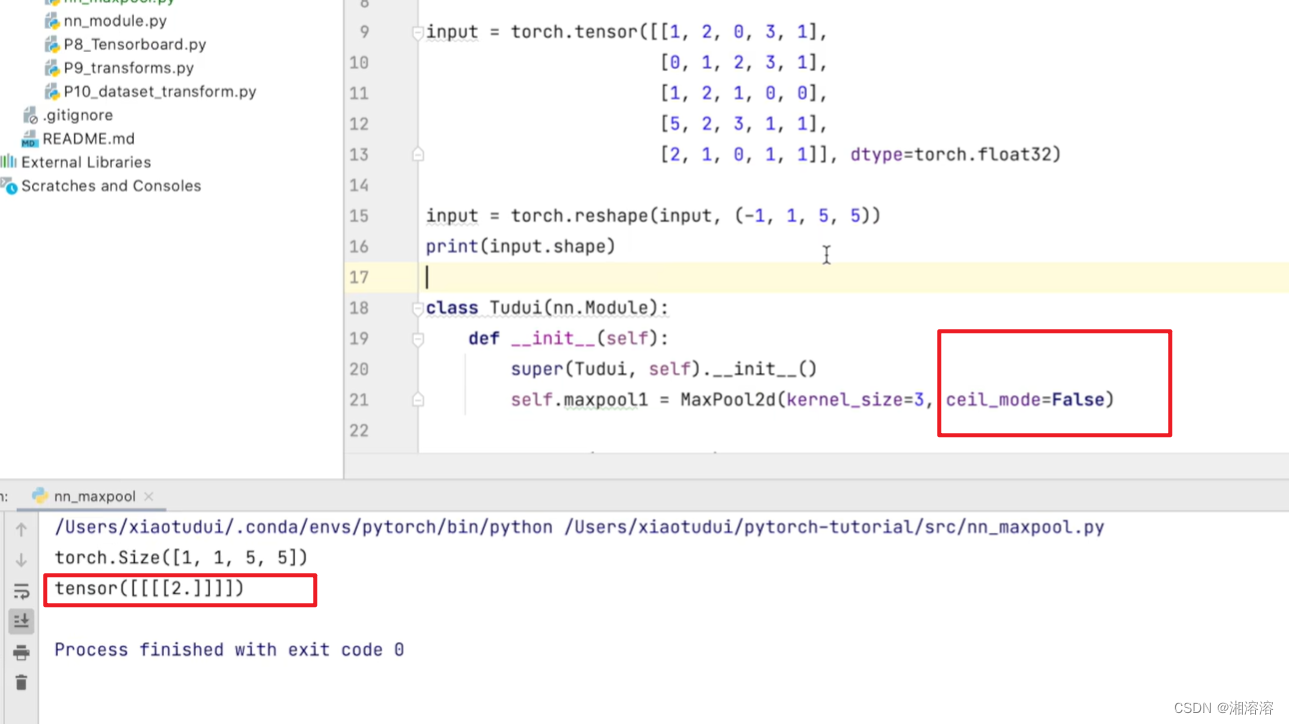This screenshot has height=724, width=1289.
Task: Open P8_Tensorboard.py file
Action: click(x=135, y=44)
